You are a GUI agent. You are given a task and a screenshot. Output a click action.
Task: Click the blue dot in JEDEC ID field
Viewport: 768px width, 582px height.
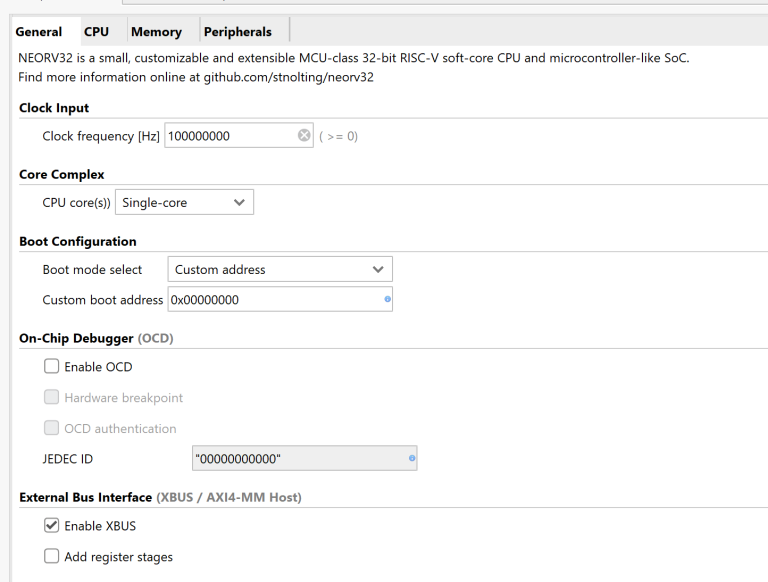click(x=411, y=459)
